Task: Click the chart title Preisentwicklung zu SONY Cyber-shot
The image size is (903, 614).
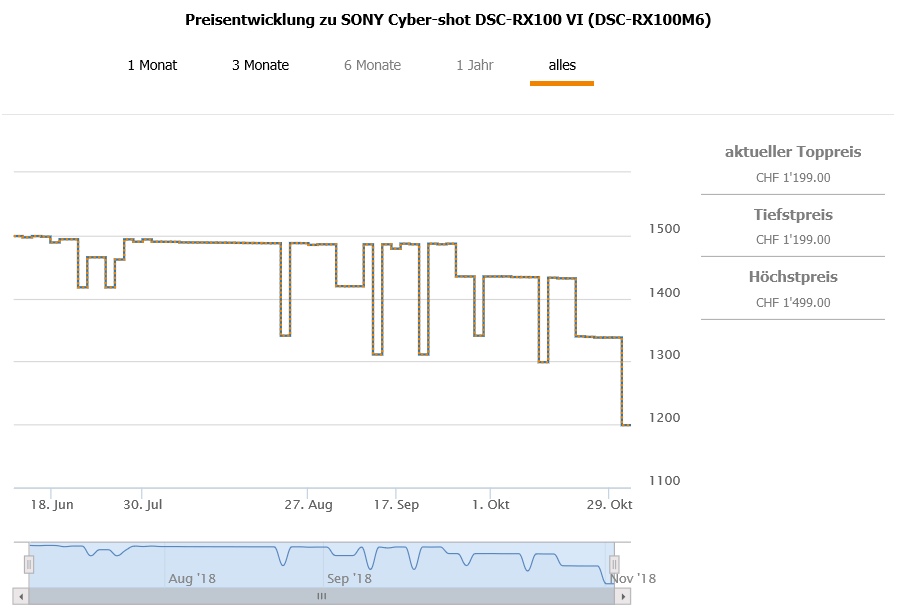Action: tap(448, 20)
